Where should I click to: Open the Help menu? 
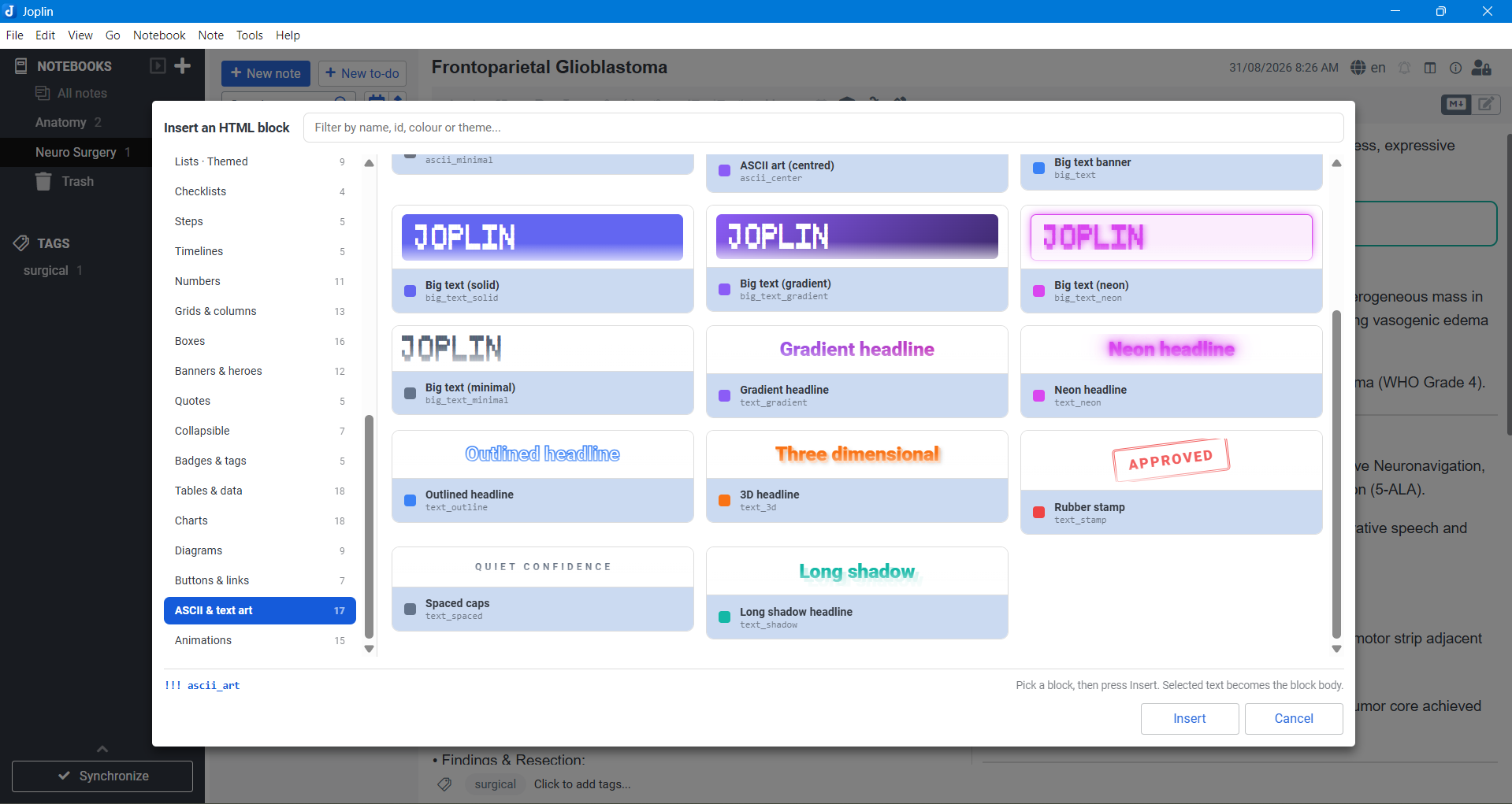288,35
